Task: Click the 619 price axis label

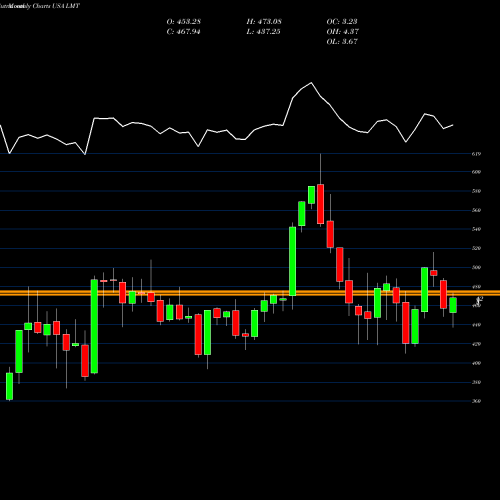Action: (x=476, y=154)
